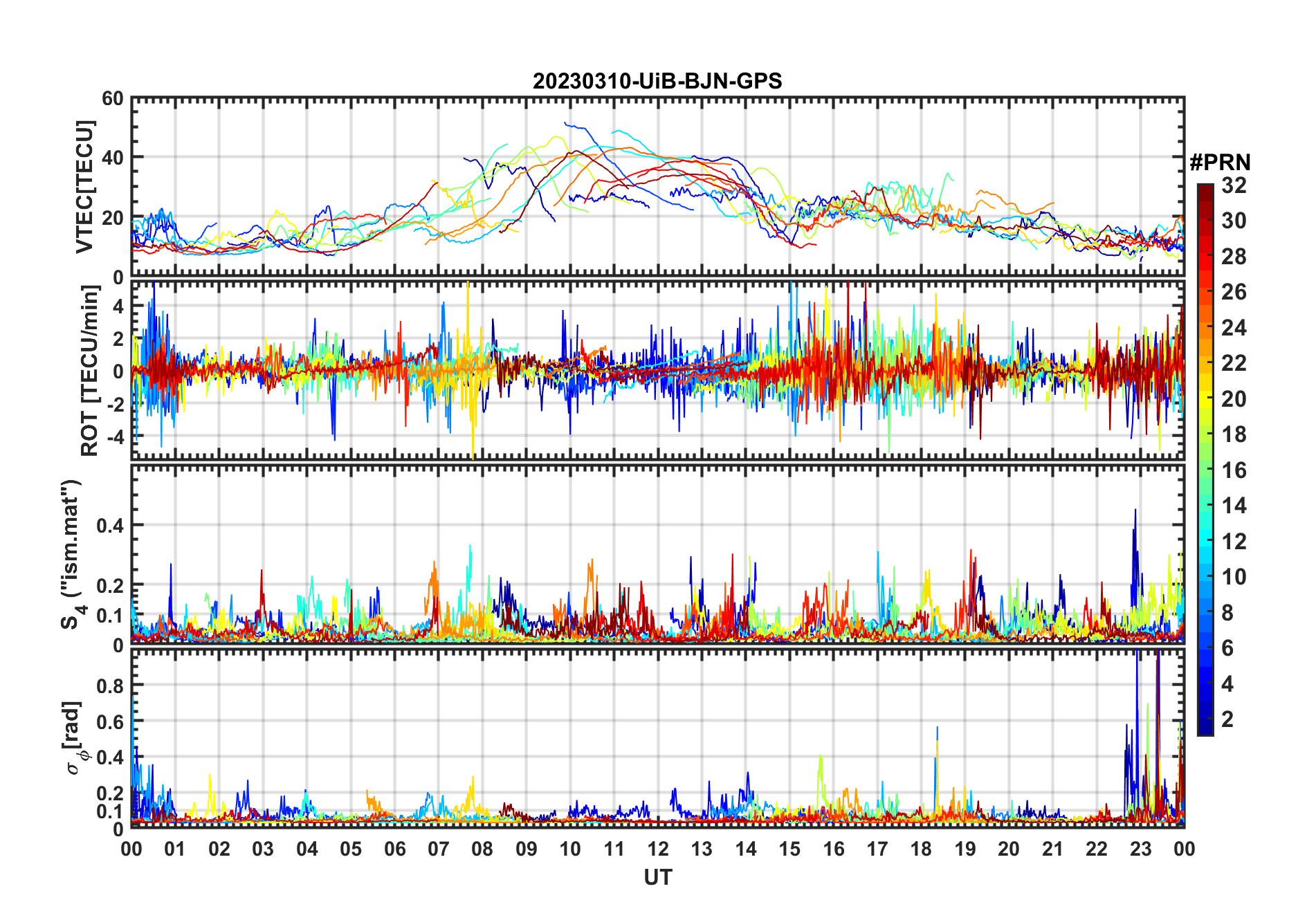Click the 30 label on PRN colorbar
1316x920 pixels.
pos(1234,221)
